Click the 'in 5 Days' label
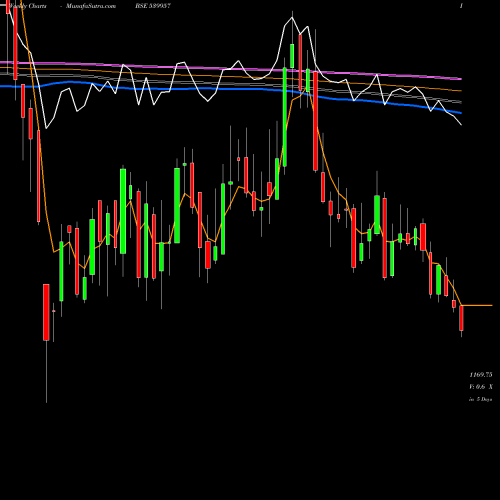Screen dimensions: 500x500 (481, 399)
